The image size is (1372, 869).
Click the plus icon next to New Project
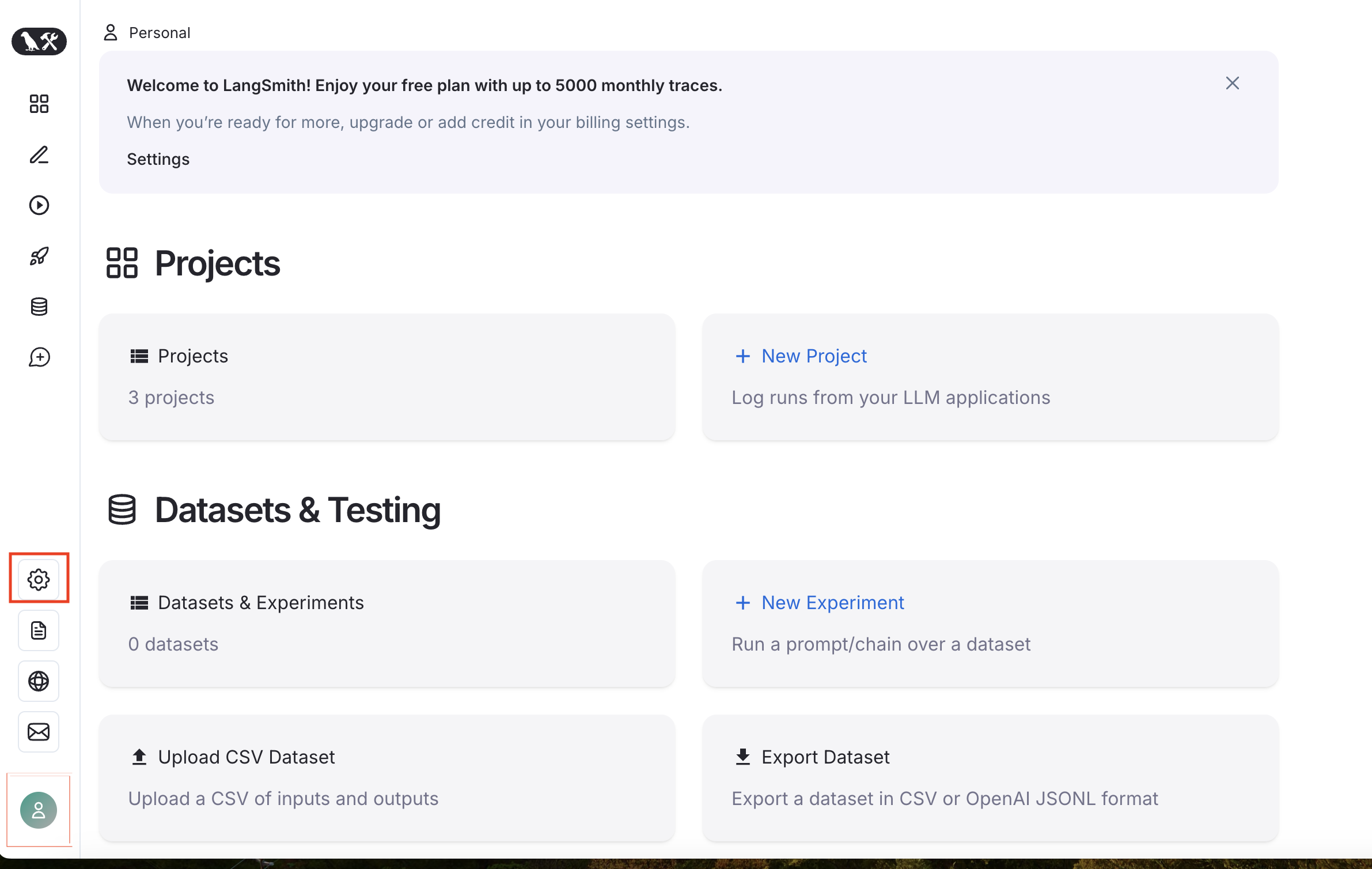[x=743, y=356]
